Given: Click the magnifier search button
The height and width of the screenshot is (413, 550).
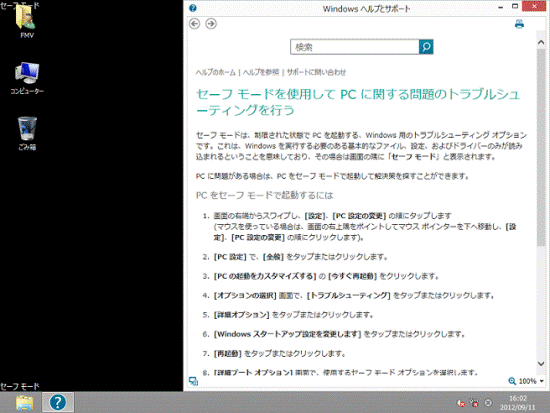Looking at the screenshot, I should 426,47.
